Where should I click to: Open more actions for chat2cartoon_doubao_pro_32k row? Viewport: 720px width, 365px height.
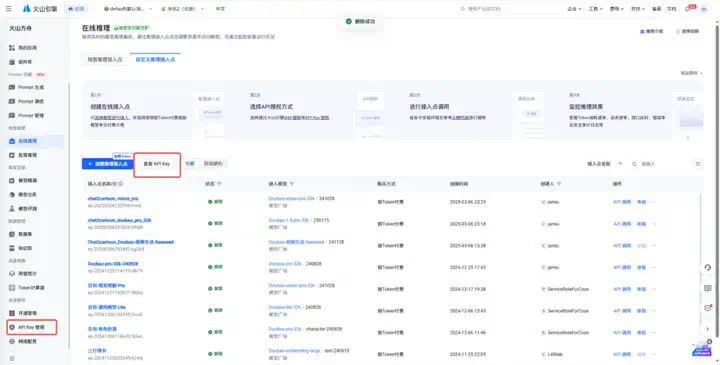(x=654, y=224)
